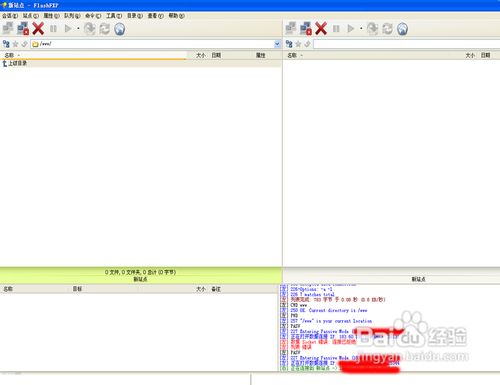Click the red X abort icon in right toolbar

321,29
